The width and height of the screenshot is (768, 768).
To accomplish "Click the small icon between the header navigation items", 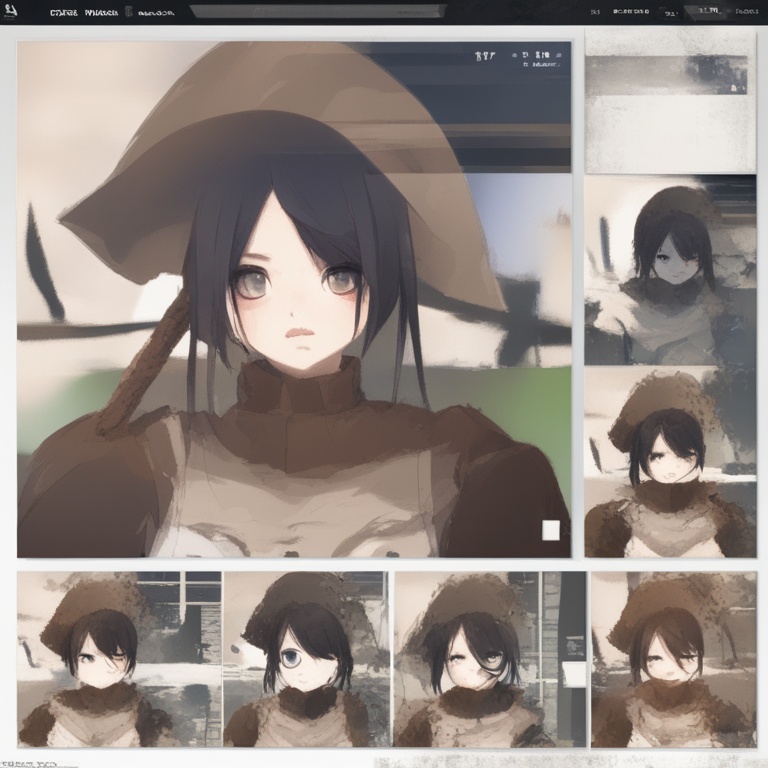I will [x=128, y=12].
